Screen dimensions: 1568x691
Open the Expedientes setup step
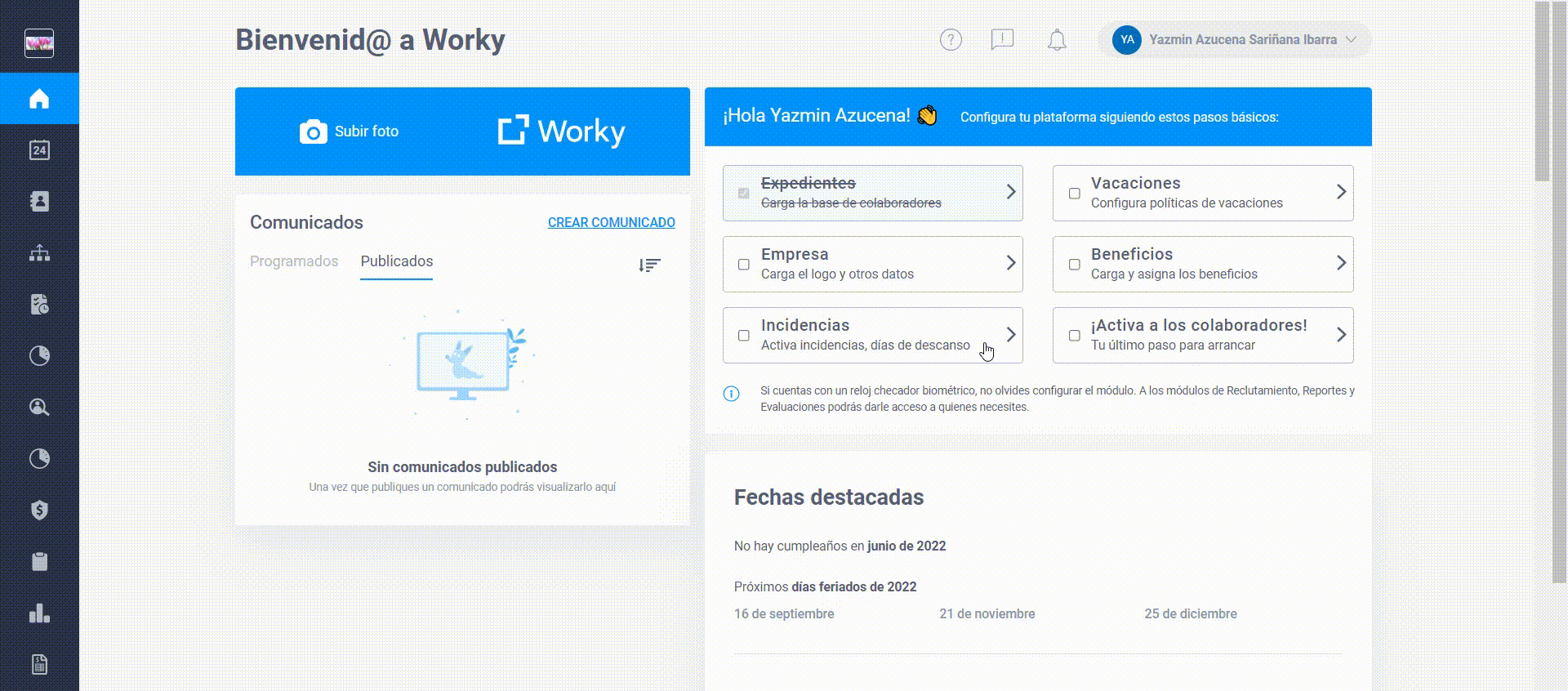click(x=872, y=193)
